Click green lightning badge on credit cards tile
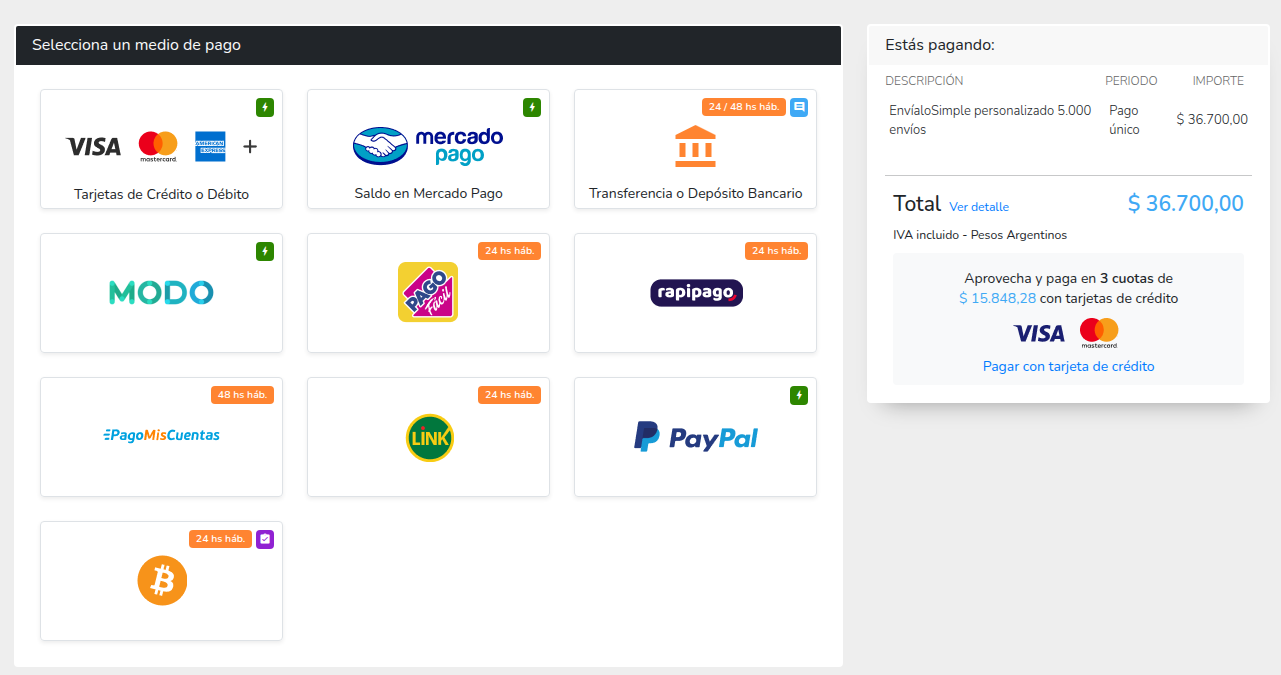Viewport: 1281px width, 675px height. point(265,107)
